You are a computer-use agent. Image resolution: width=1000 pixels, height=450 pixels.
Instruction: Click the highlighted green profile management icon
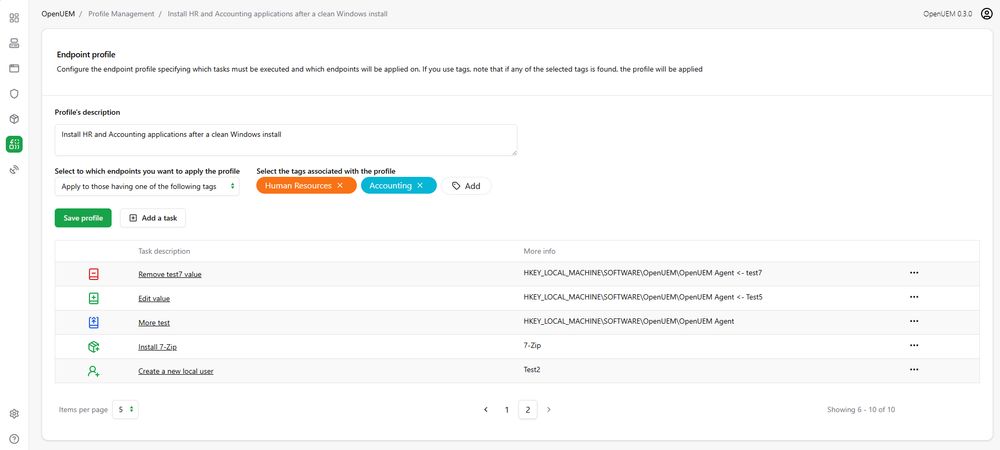[x=14, y=145]
